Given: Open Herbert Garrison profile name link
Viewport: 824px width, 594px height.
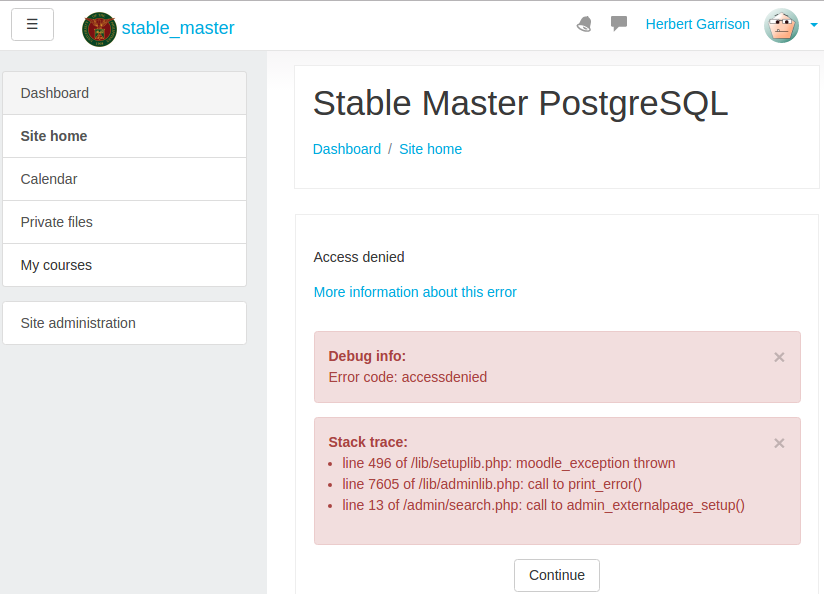Looking at the screenshot, I should (x=697, y=24).
